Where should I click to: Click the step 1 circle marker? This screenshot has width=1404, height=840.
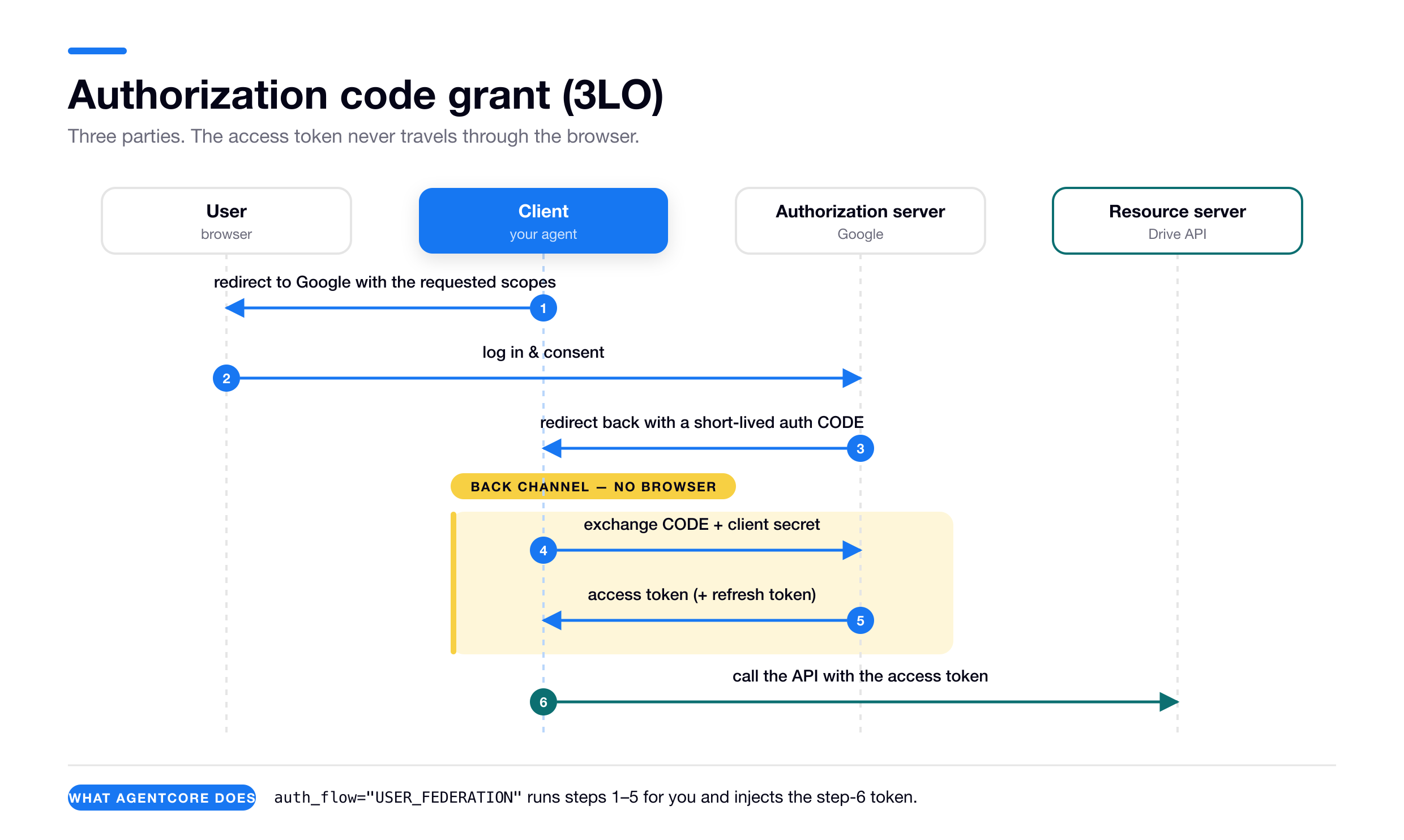click(x=543, y=308)
